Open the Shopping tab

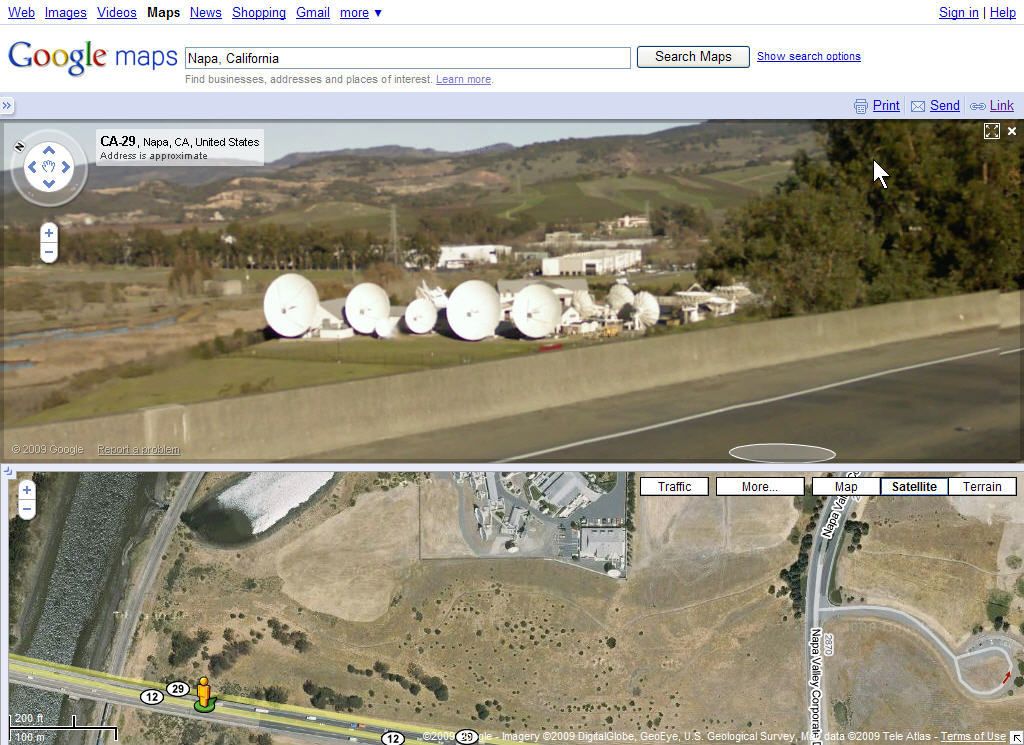[x=259, y=12]
